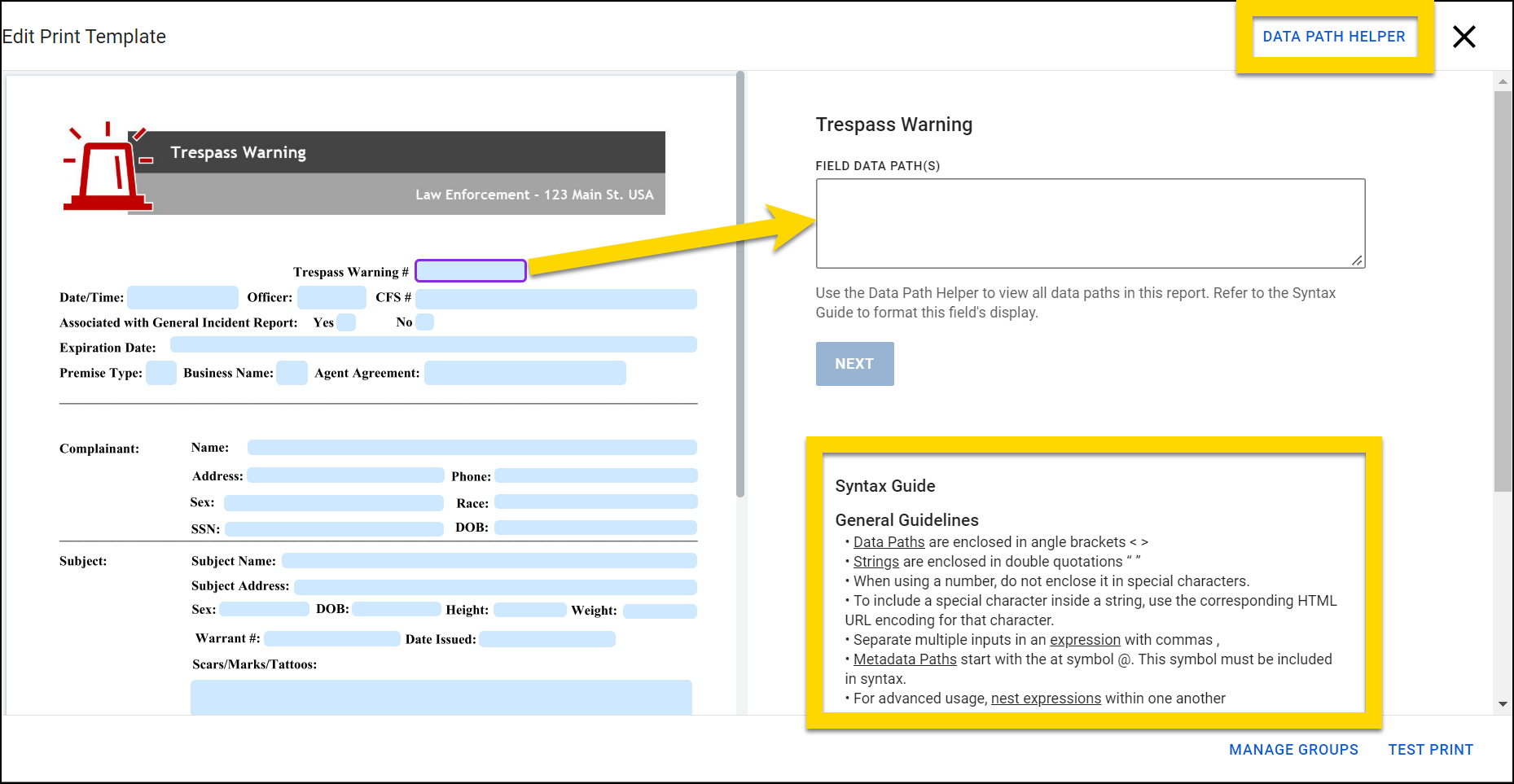Click the template preview scrollbar
This screenshot has height=784, width=1514.
[739, 285]
